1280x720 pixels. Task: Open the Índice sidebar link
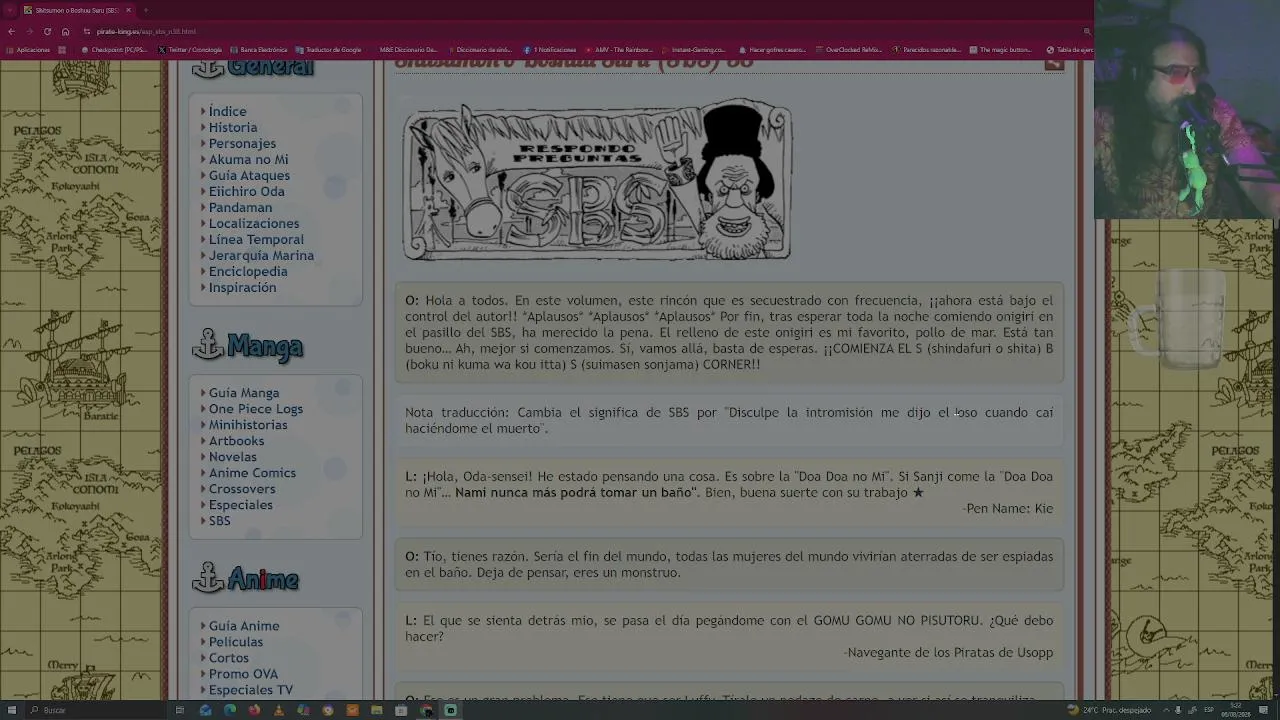227,111
